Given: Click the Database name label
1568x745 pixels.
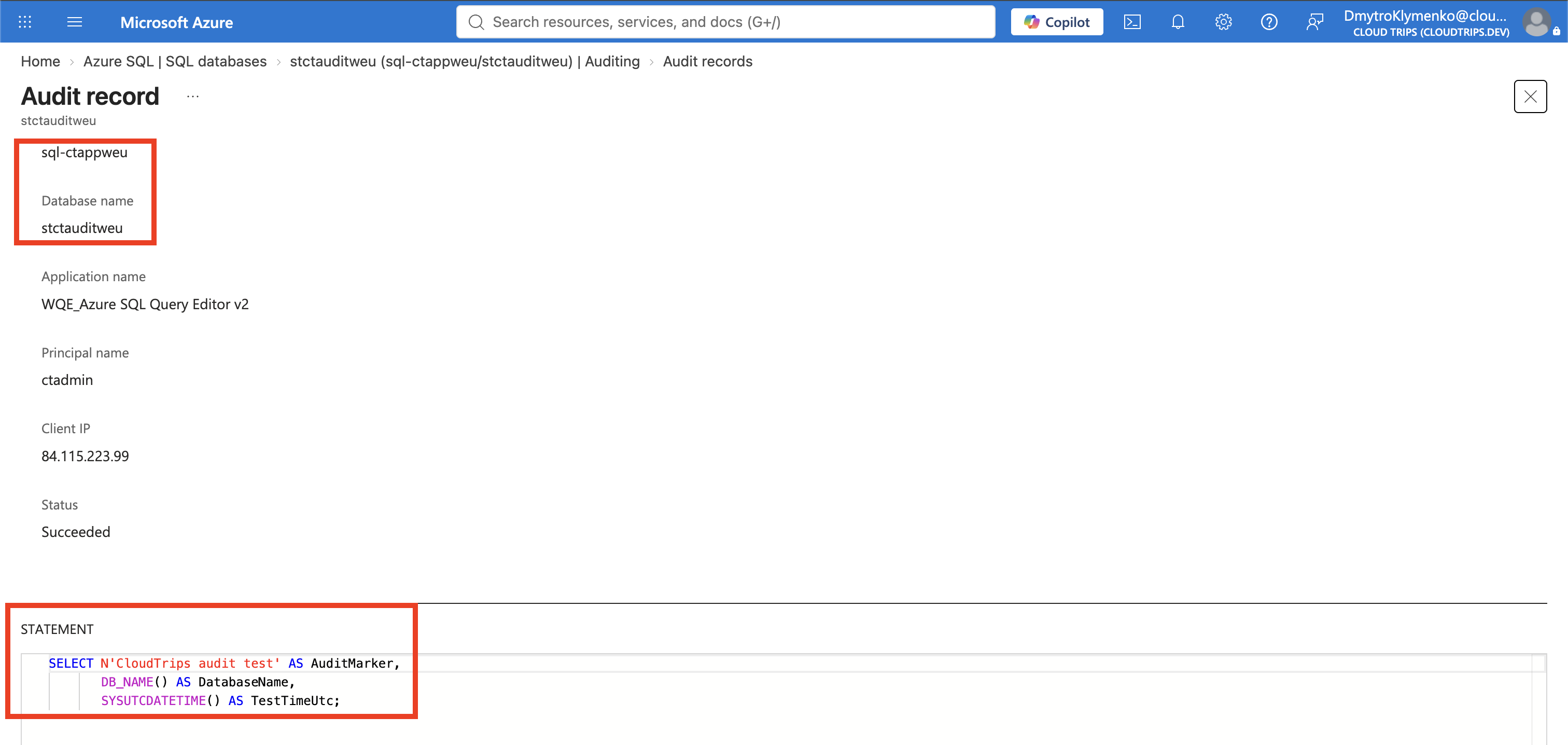Looking at the screenshot, I should coord(87,201).
